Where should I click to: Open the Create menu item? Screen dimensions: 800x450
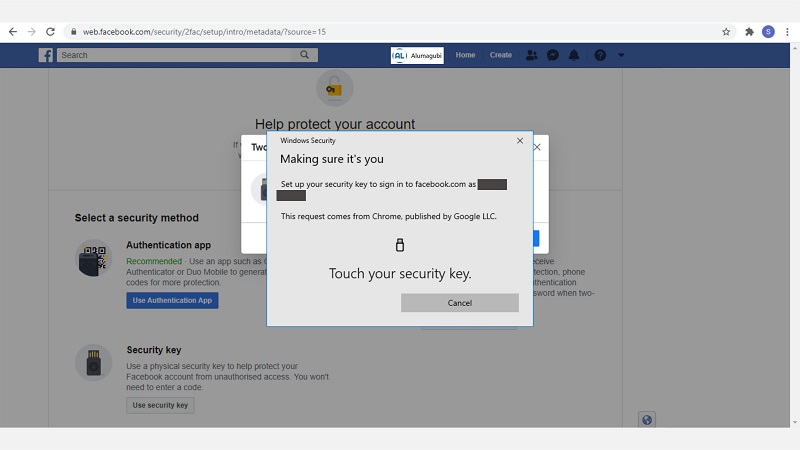point(501,55)
